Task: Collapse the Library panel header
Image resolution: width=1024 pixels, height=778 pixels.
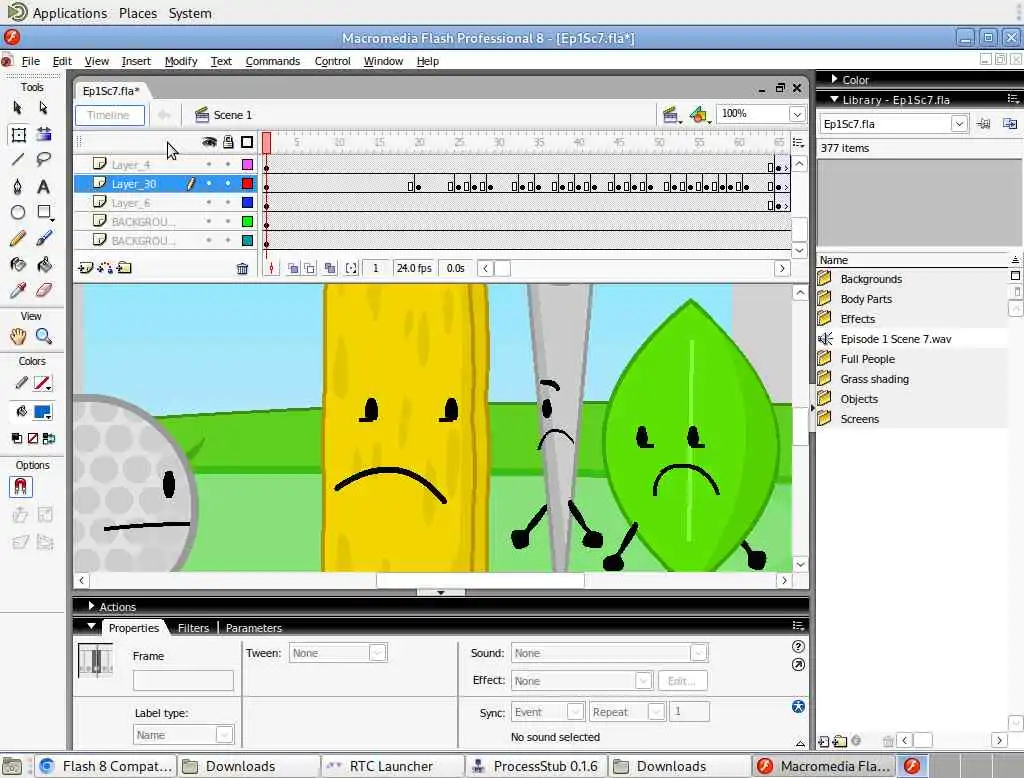Action: [x=834, y=99]
